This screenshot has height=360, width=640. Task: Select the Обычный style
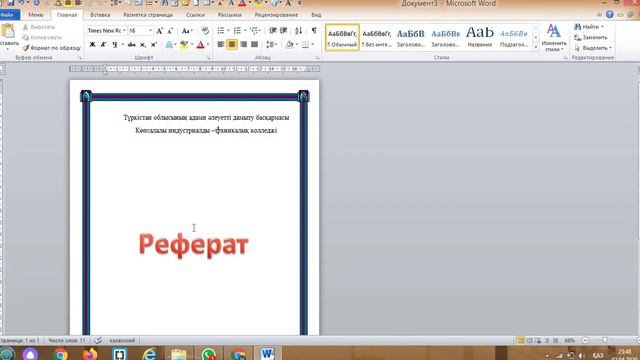click(342, 37)
